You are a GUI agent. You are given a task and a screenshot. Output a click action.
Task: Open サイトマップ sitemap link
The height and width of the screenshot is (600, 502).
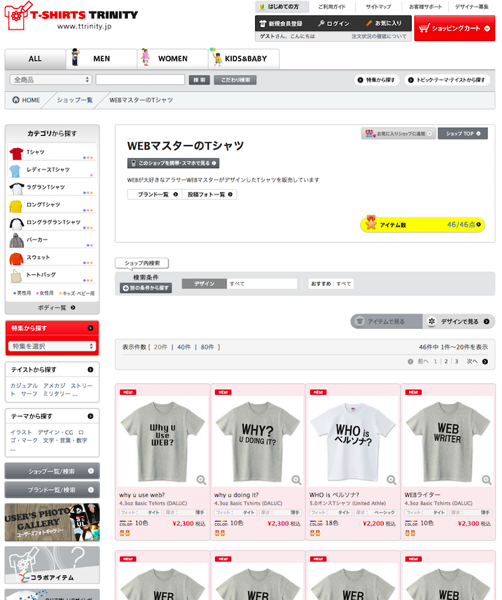(x=378, y=7)
